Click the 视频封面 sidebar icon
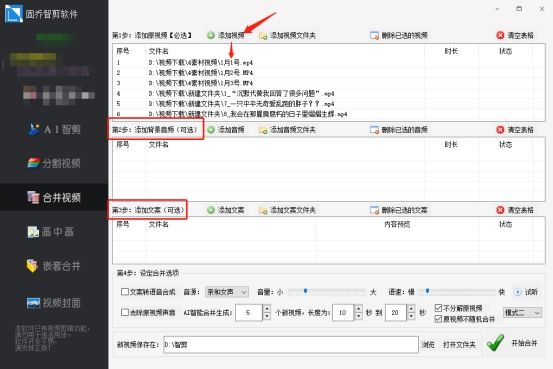Screen dimensions: 553x369 point(34,303)
